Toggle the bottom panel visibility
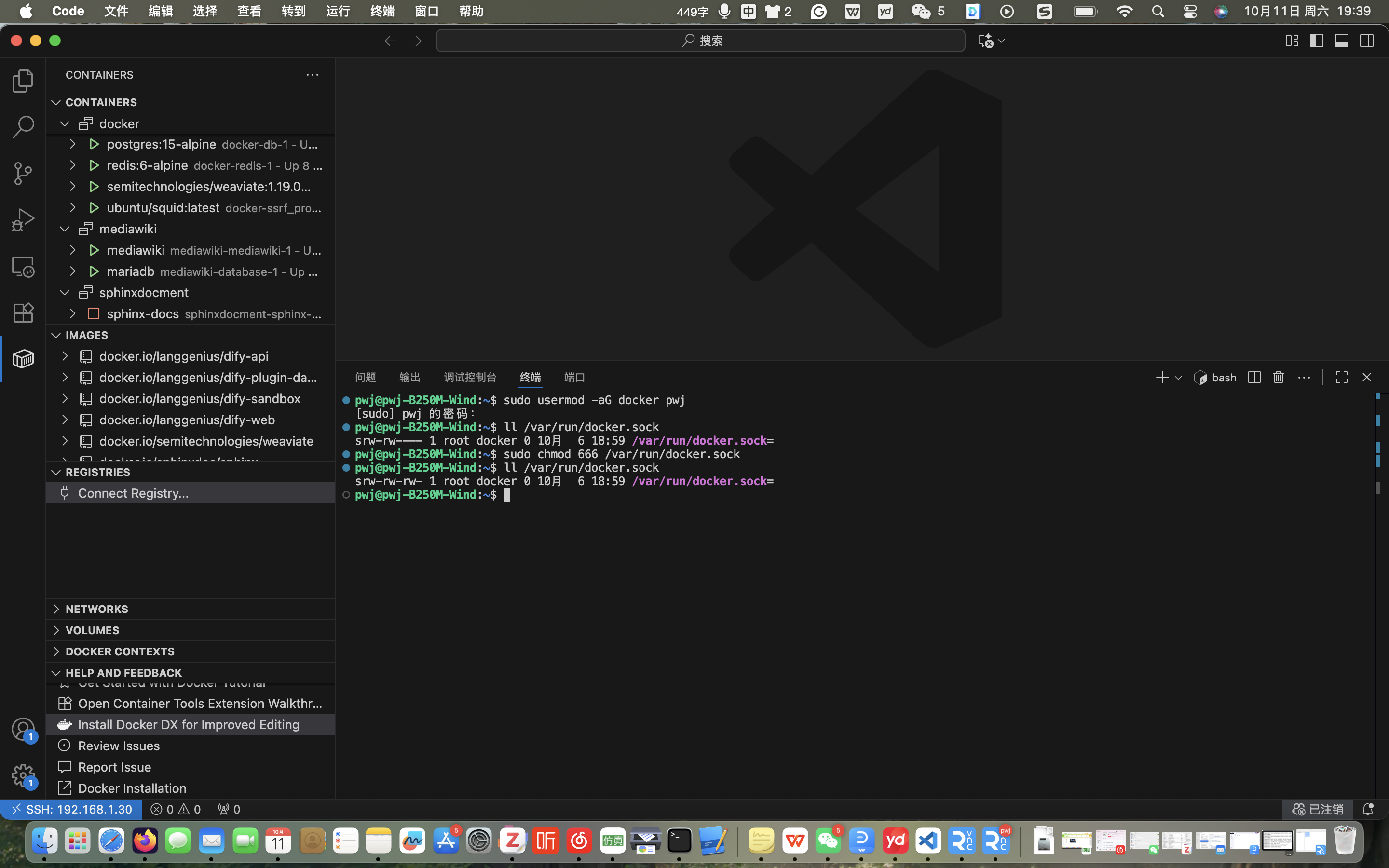Image resolution: width=1389 pixels, height=868 pixels. 1341,41
